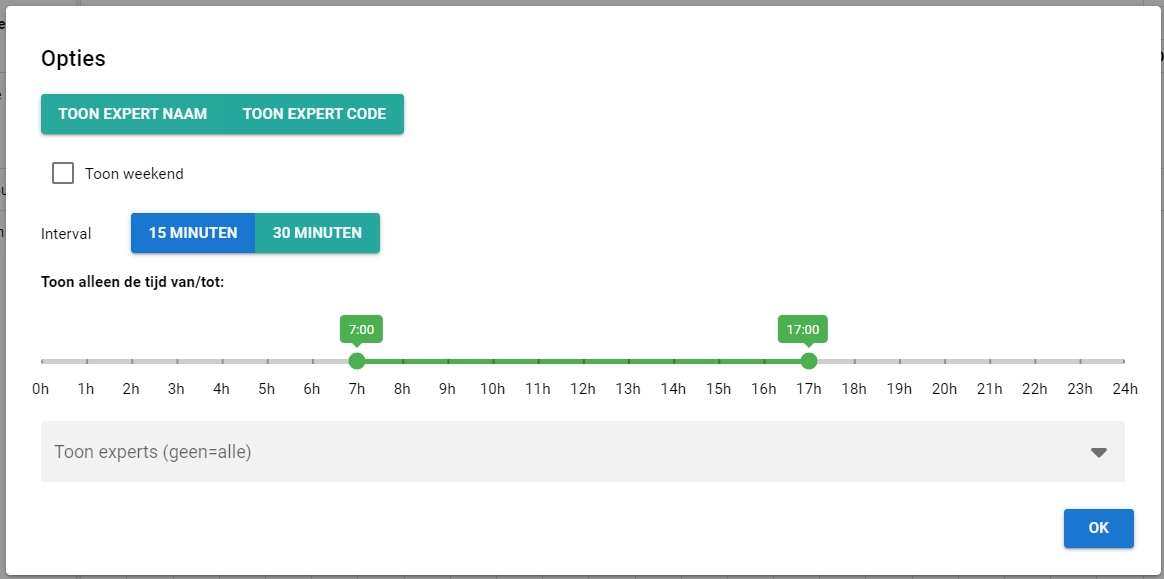Select the Toon Expert Code option
This screenshot has width=1164, height=579.
tap(314, 114)
